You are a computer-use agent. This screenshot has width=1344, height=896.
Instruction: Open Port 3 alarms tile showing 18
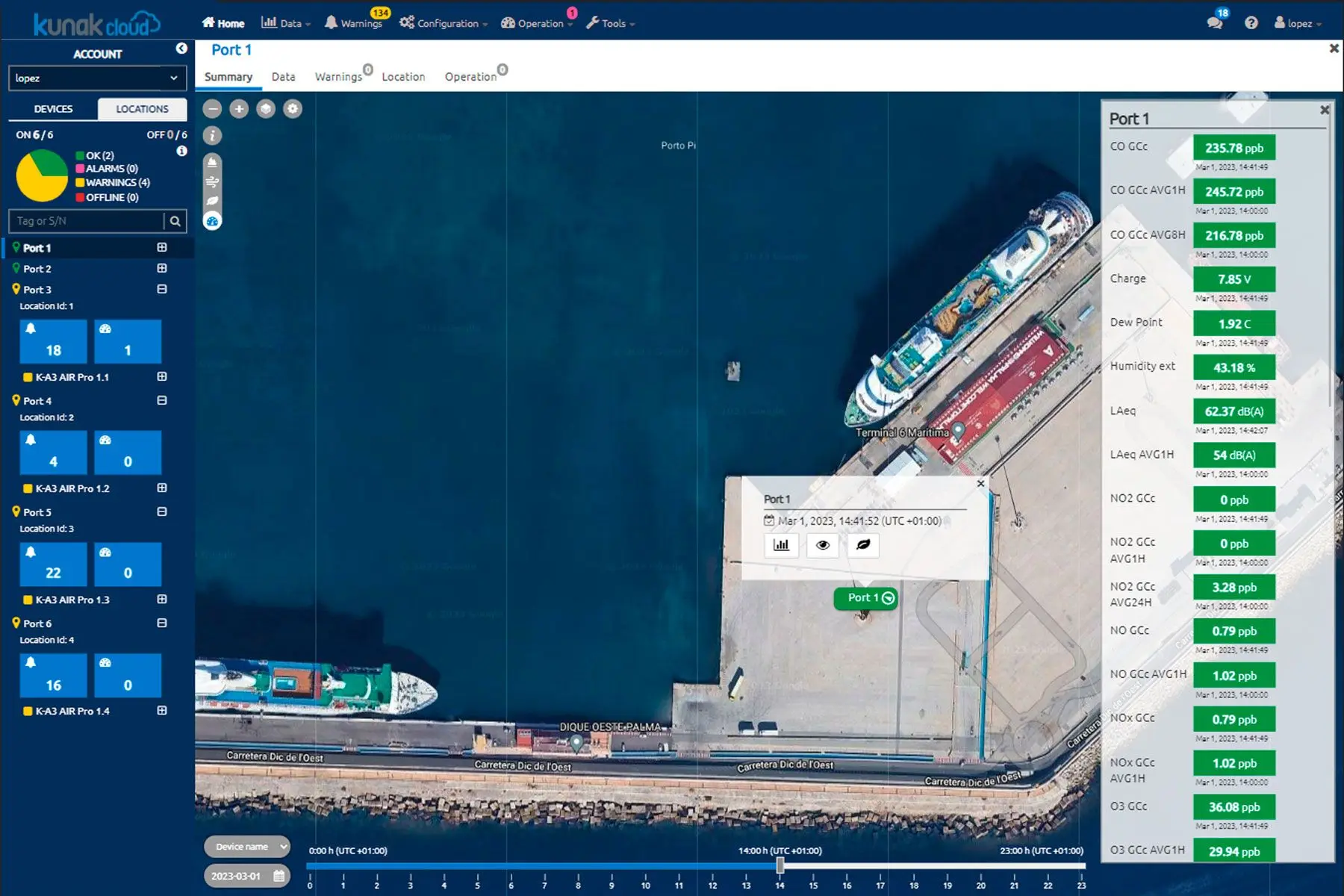(x=53, y=341)
